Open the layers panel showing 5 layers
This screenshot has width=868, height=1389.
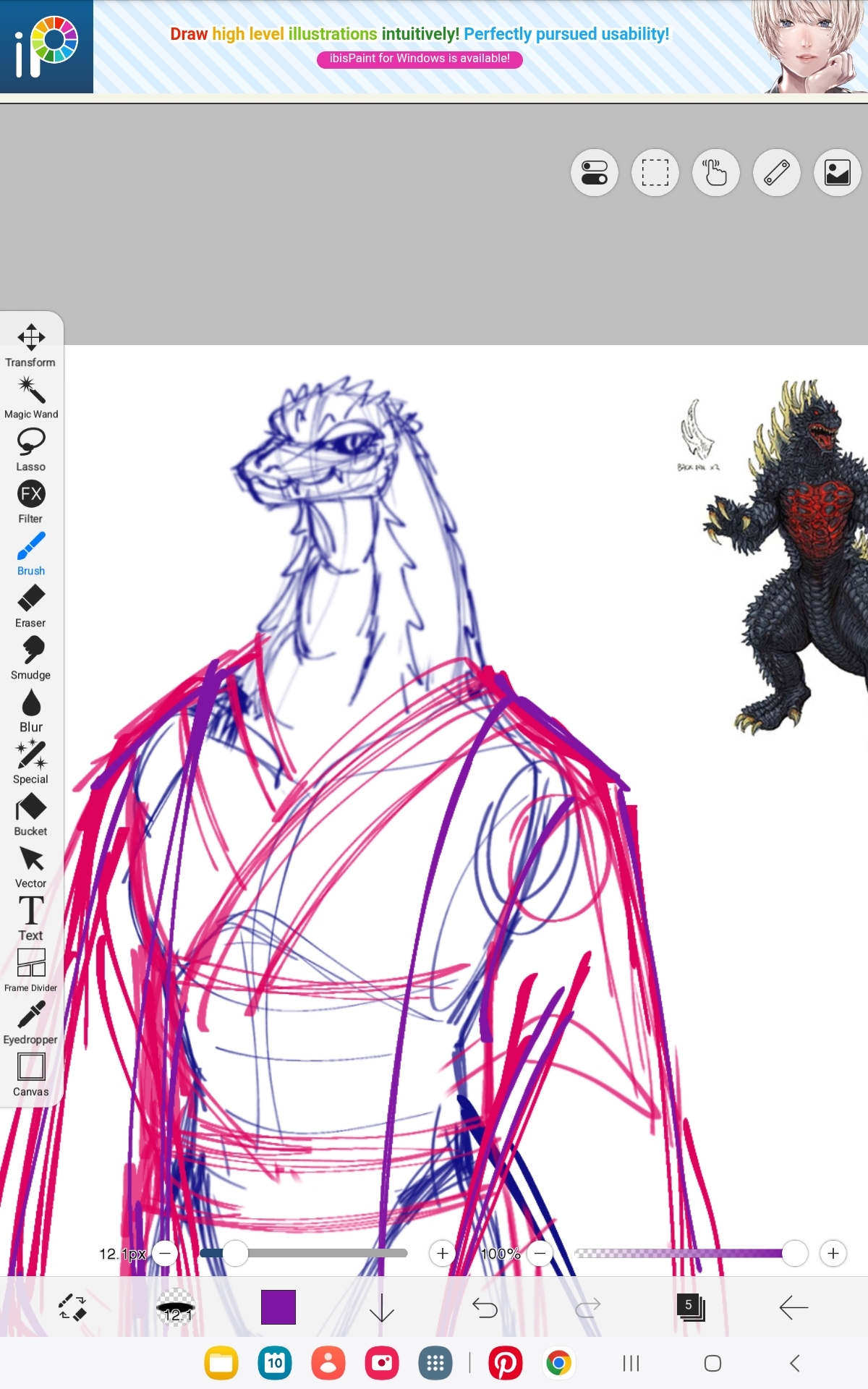pos(691,1307)
